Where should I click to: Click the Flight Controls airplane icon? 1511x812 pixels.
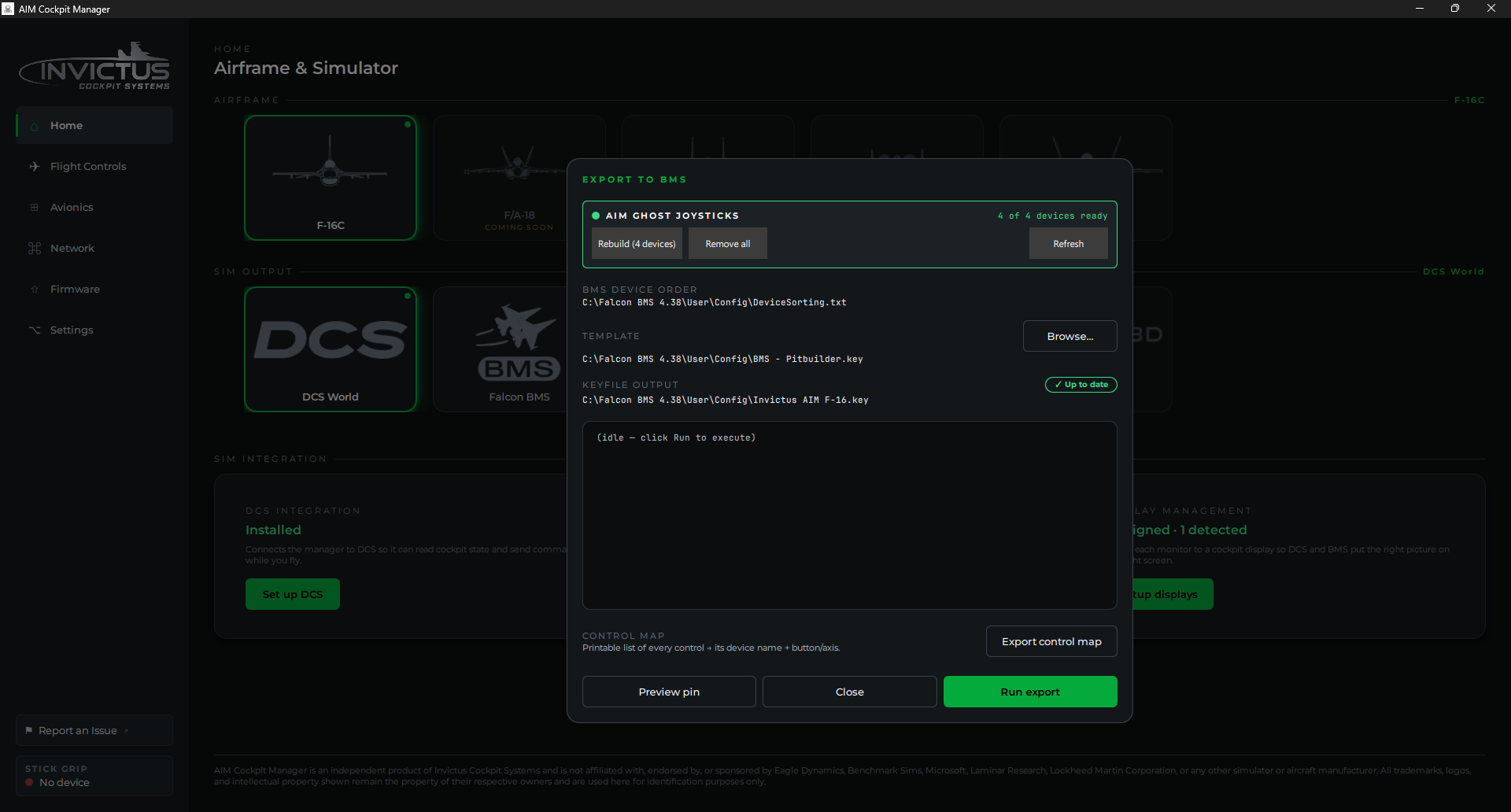(x=35, y=167)
